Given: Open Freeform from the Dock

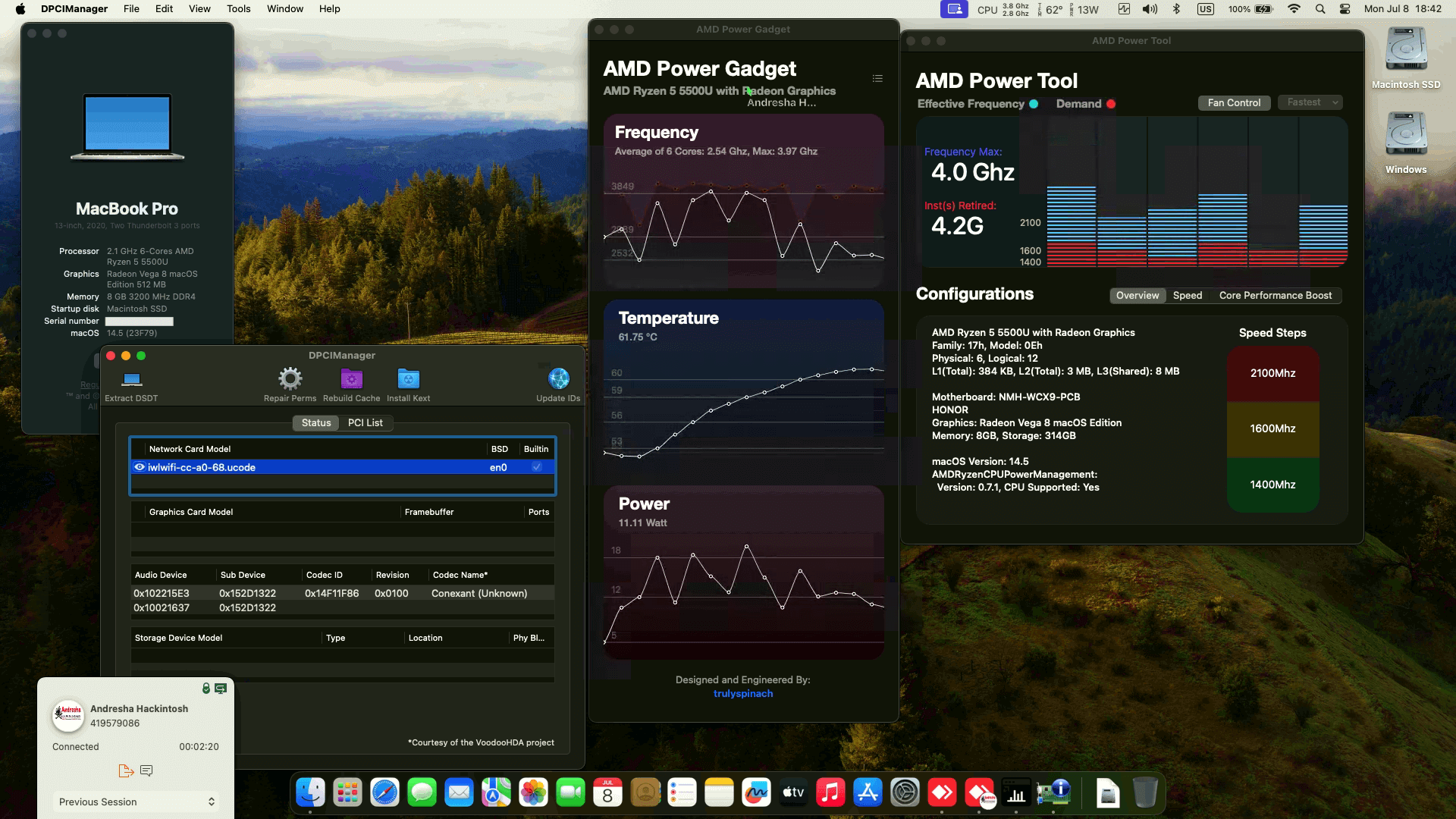Looking at the screenshot, I should click(x=756, y=793).
